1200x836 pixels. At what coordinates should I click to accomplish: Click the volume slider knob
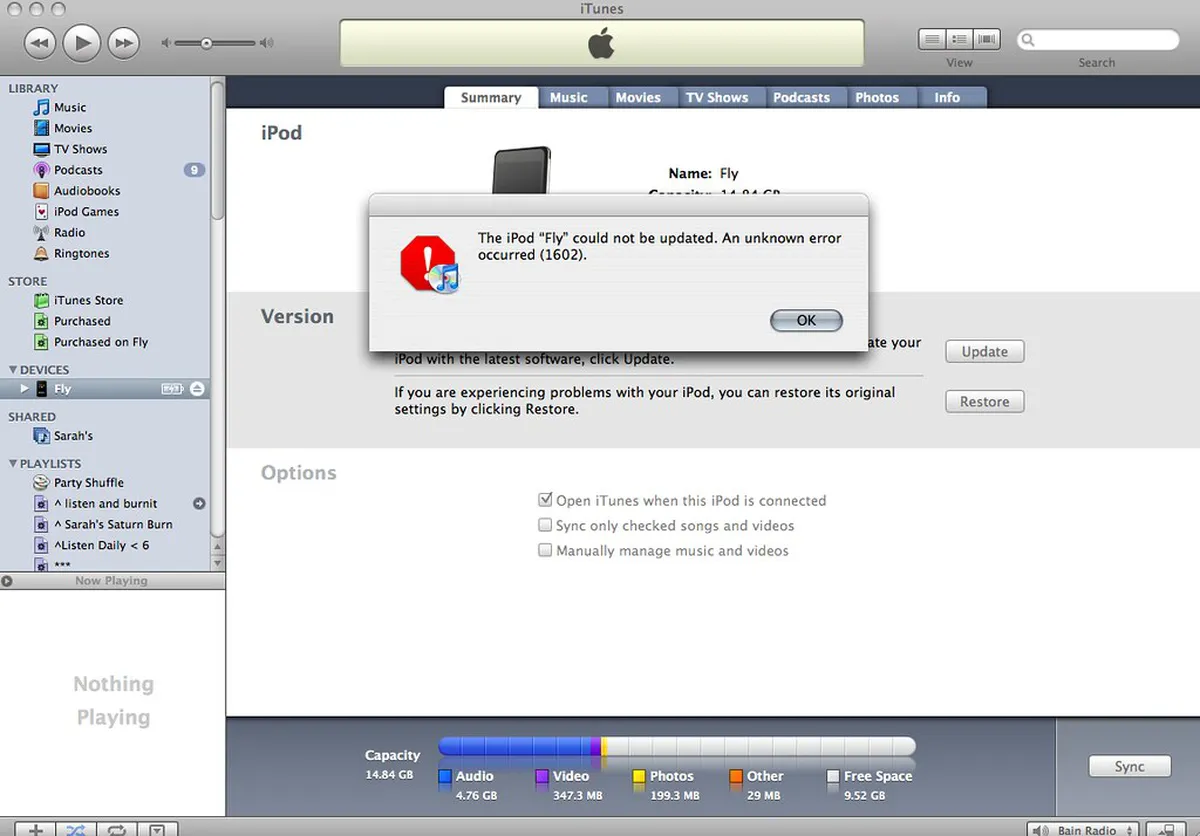(206, 43)
